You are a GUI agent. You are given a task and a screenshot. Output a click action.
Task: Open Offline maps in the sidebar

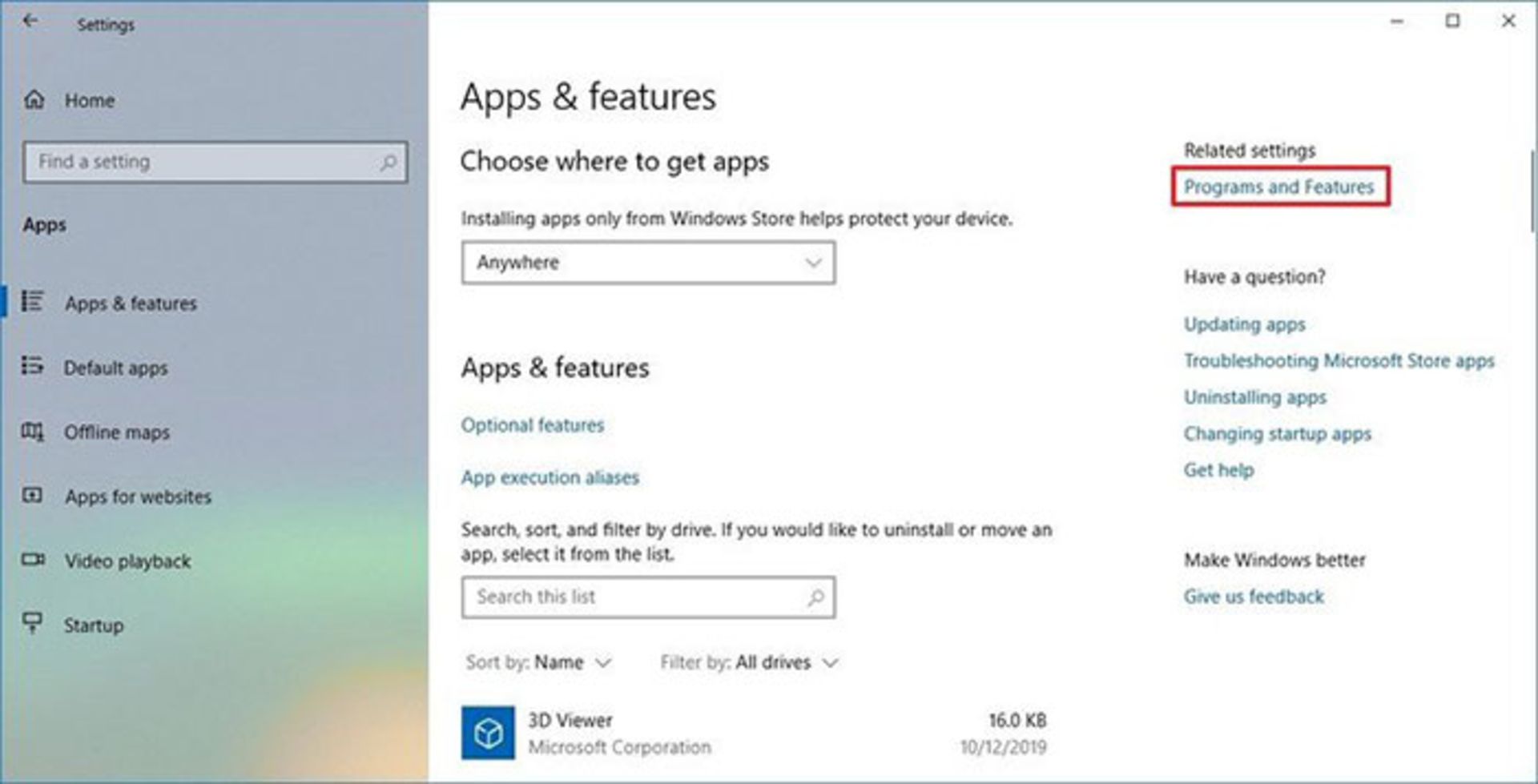point(117,432)
